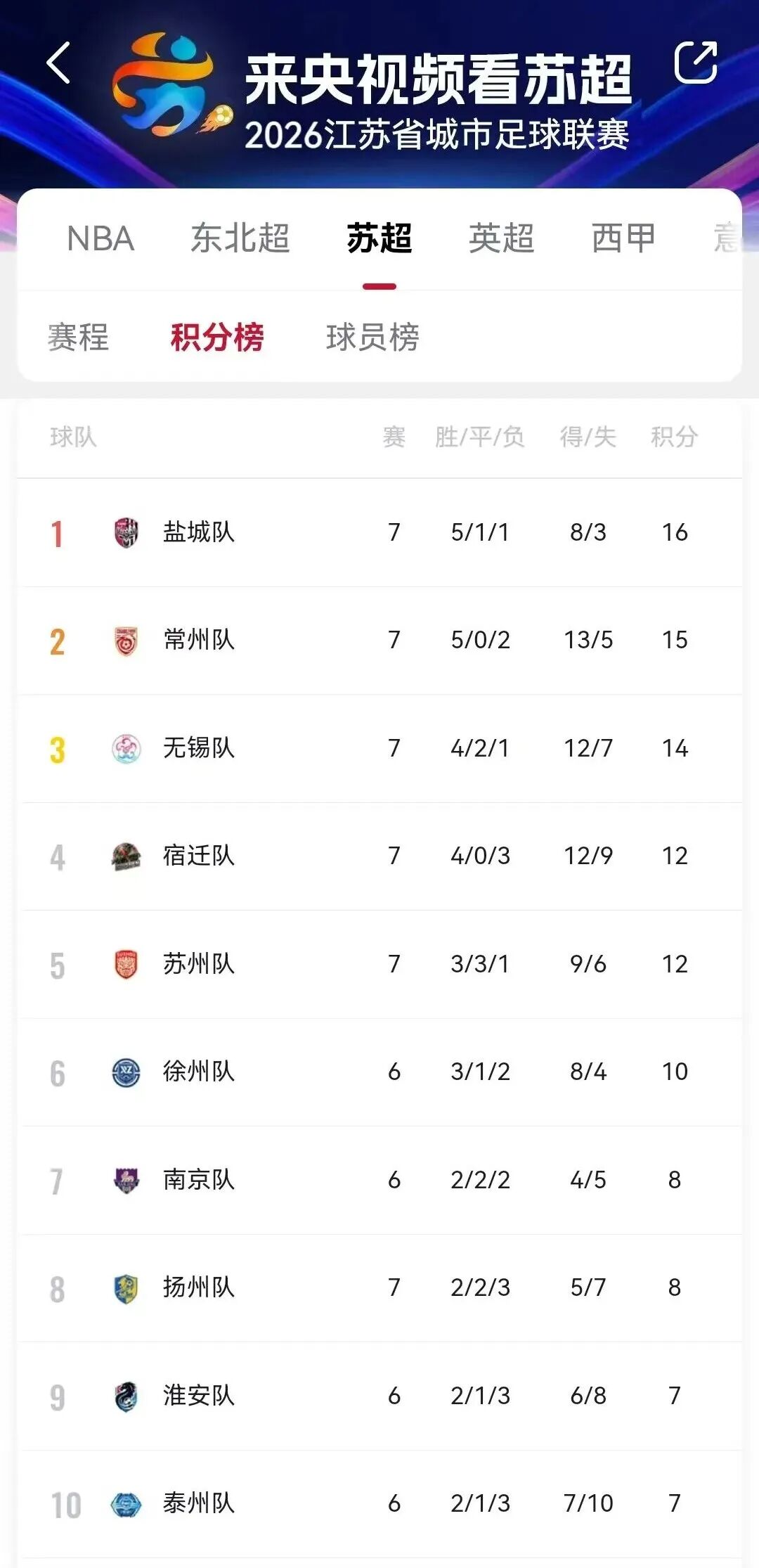Open the 南京队 team row
This screenshot has height=1568, width=759.
pos(379,1181)
